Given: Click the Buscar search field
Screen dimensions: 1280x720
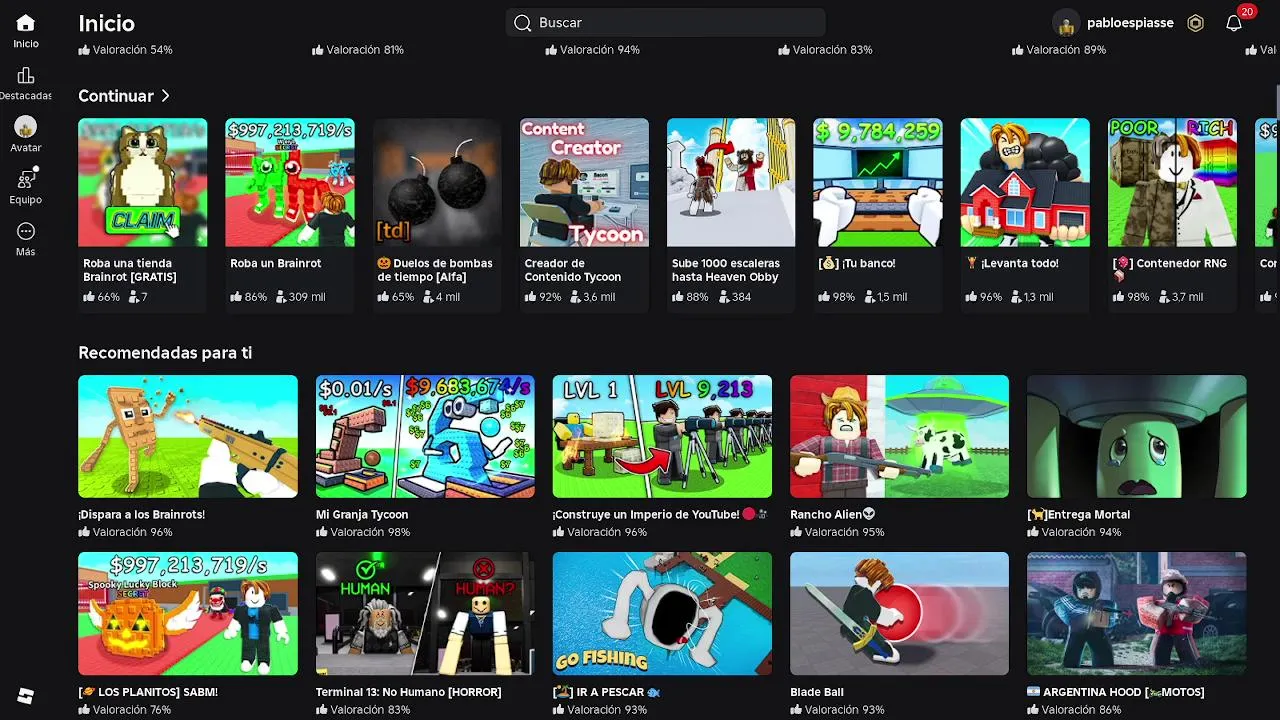Looking at the screenshot, I should coord(666,23).
